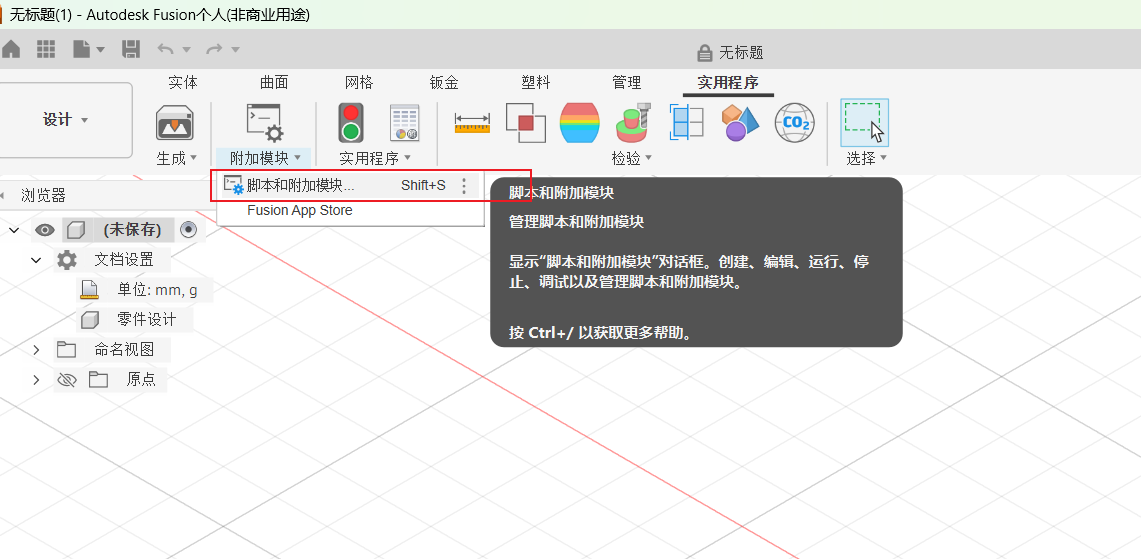Open the File menu dropdown arrow
Image resolution: width=1141 pixels, height=559 pixels.
point(100,50)
